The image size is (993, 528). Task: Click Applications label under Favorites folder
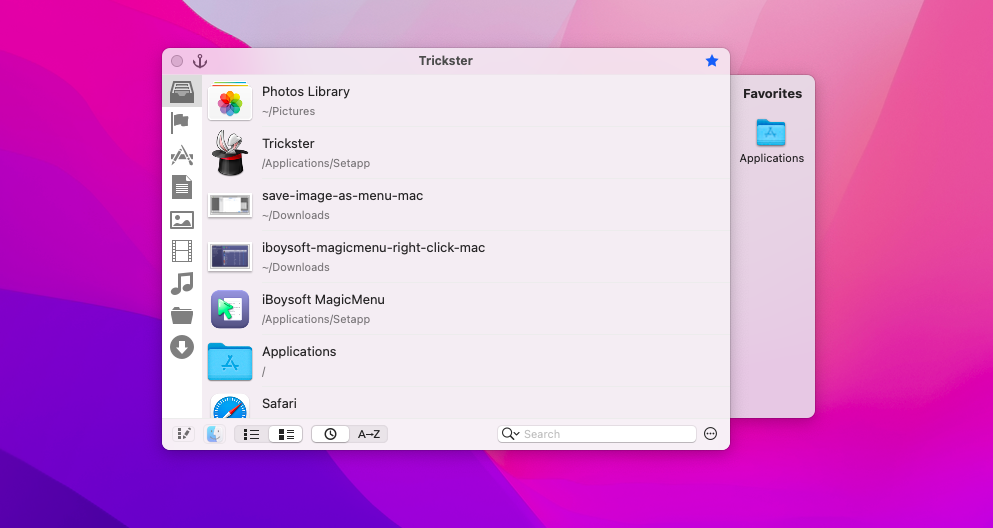click(771, 158)
